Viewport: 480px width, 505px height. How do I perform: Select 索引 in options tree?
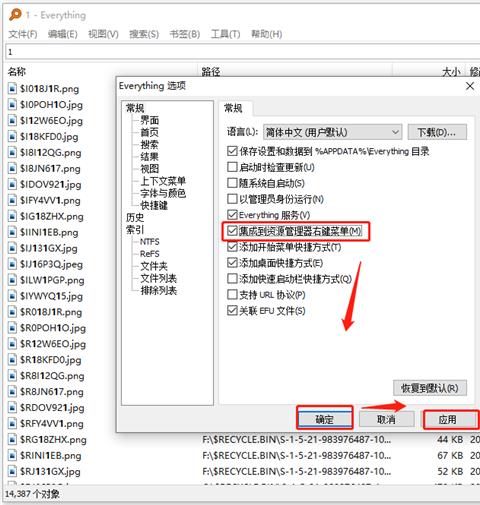tap(135, 230)
